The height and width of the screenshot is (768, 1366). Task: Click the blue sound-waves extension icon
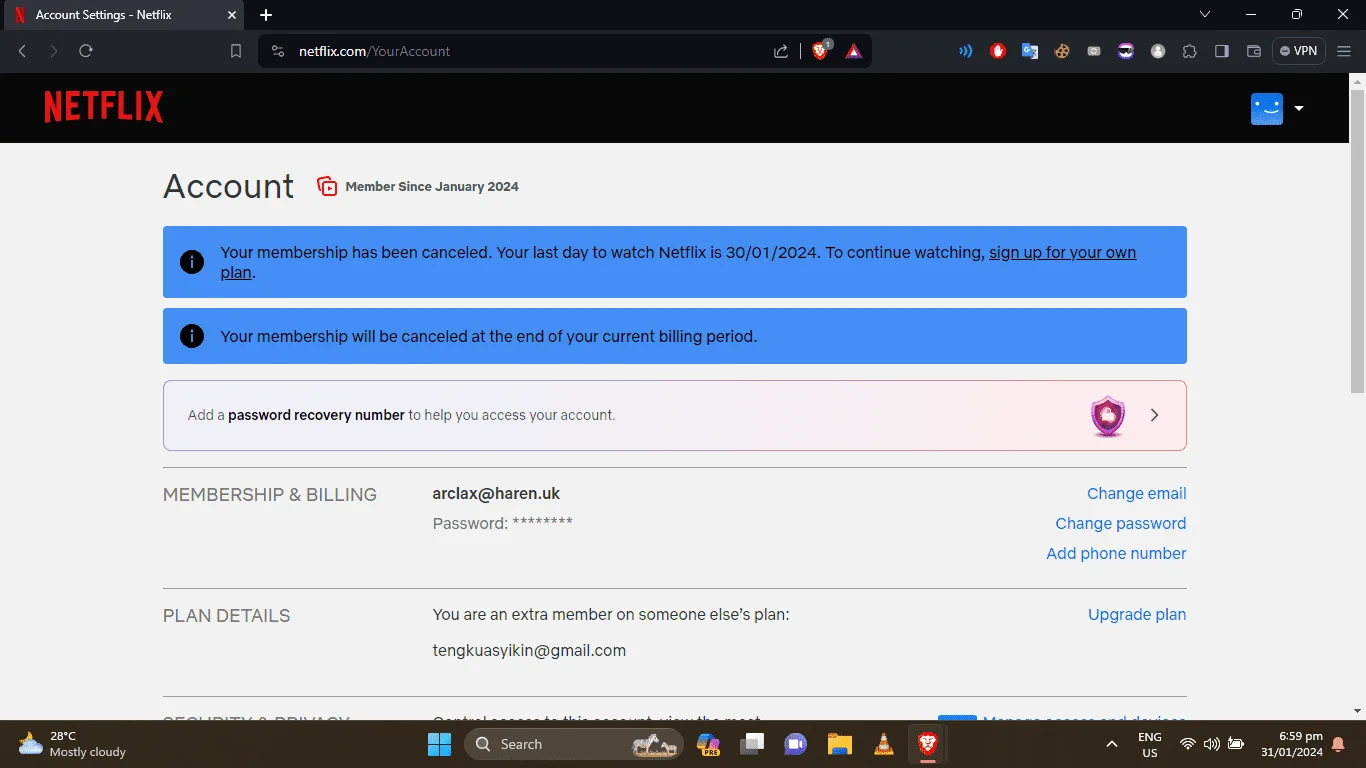[x=966, y=51]
